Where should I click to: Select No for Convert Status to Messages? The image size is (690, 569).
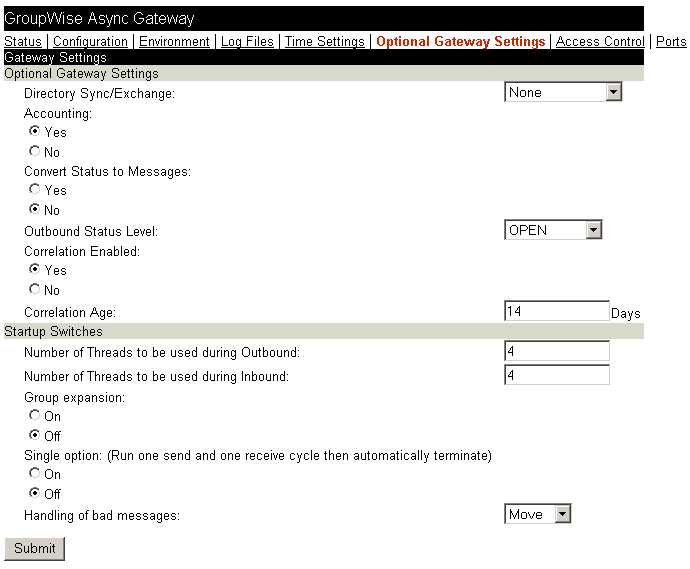click(34, 209)
